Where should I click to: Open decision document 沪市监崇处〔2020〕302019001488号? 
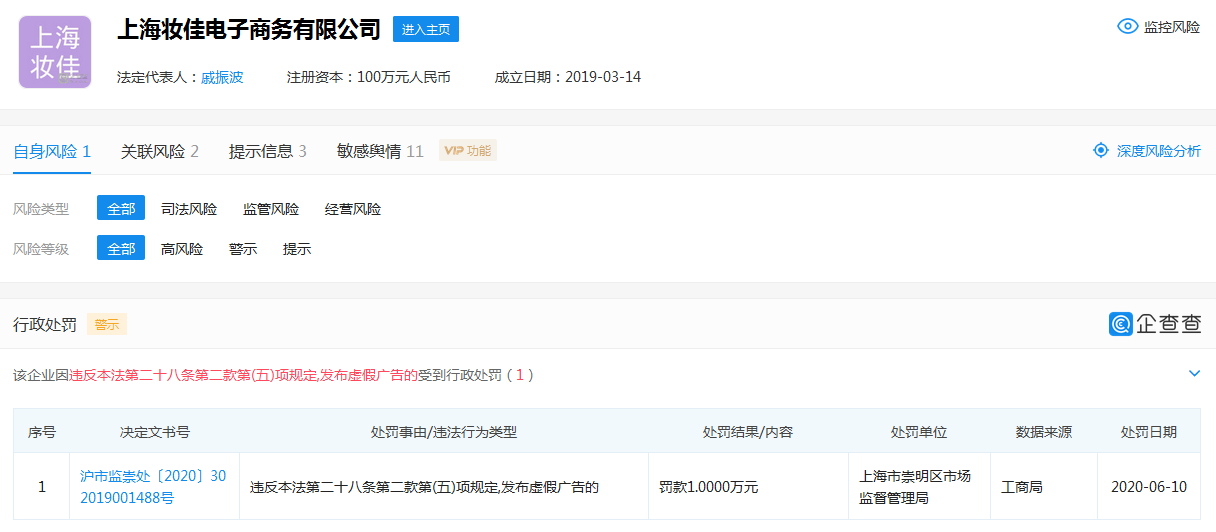153,487
